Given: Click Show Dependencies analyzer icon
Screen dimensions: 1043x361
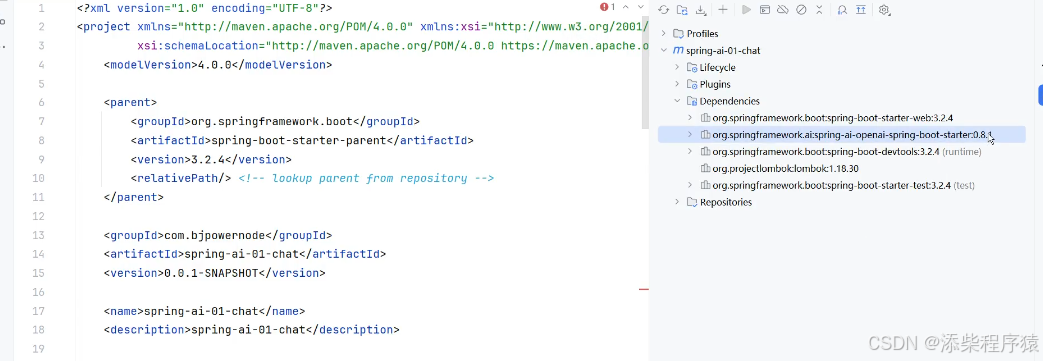Looking at the screenshot, I should tap(842, 9).
